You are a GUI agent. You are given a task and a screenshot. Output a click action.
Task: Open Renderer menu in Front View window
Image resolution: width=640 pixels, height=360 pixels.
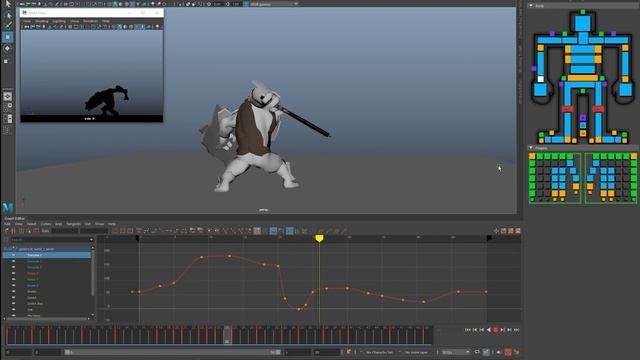(x=90, y=21)
